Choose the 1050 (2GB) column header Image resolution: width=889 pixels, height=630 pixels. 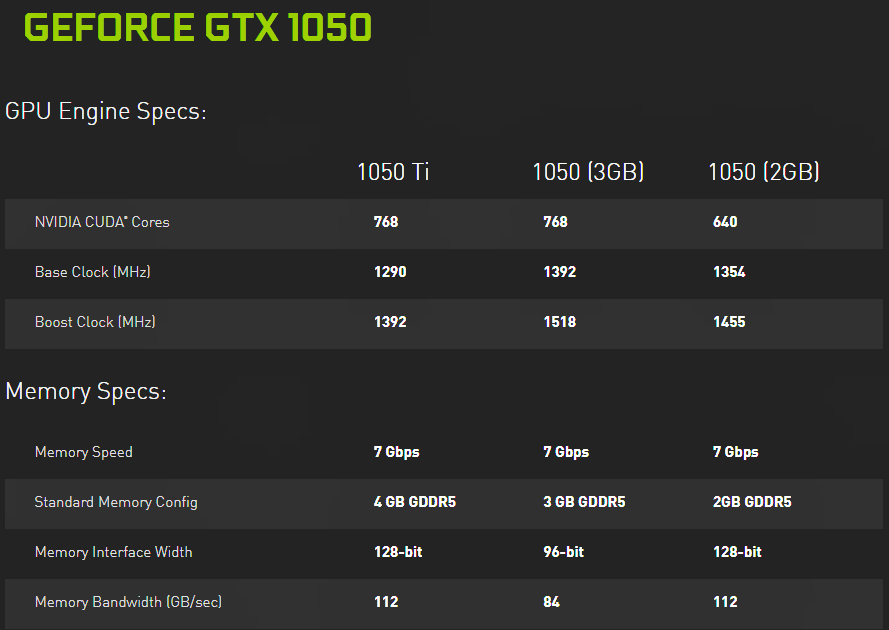[x=764, y=172]
